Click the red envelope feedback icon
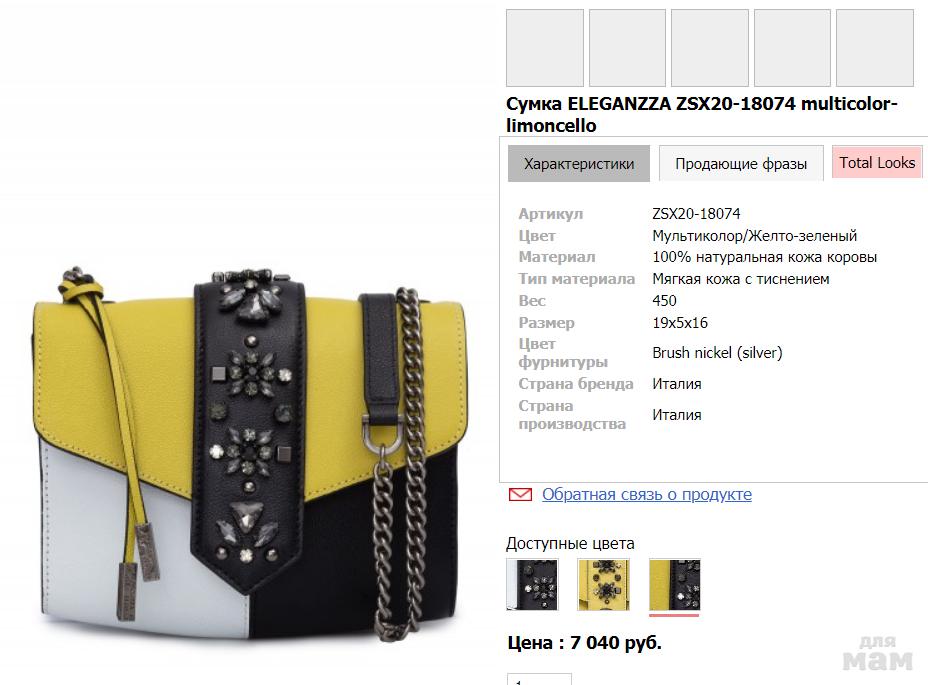 [x=520, y=494]
